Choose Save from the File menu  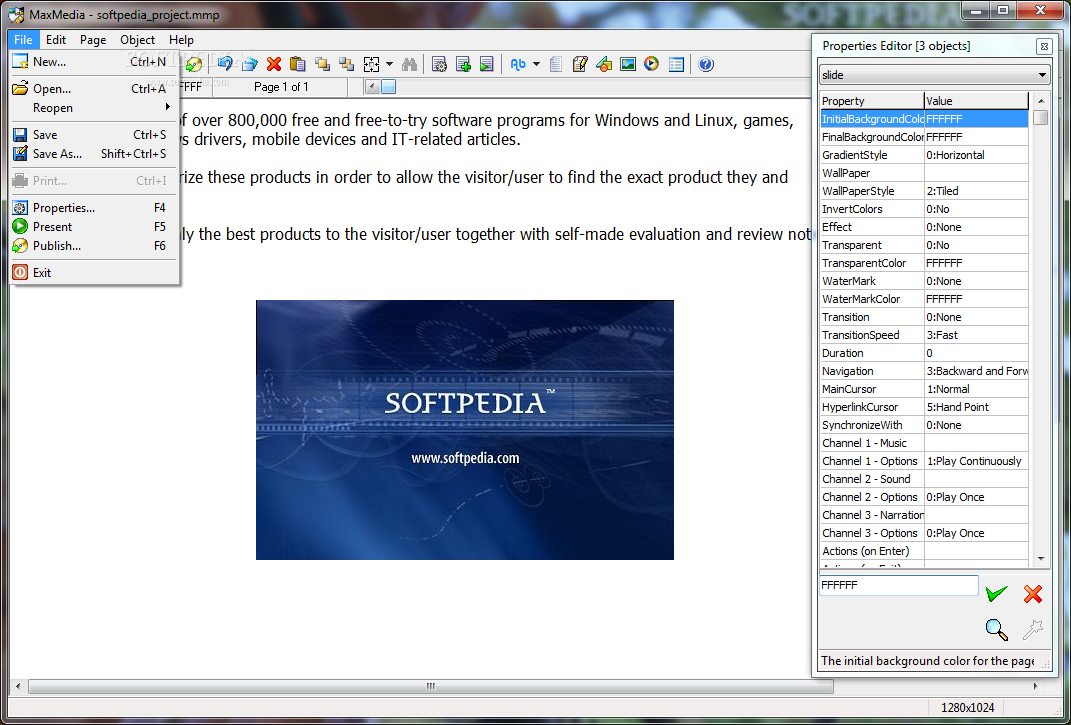[x=95, y=135]
